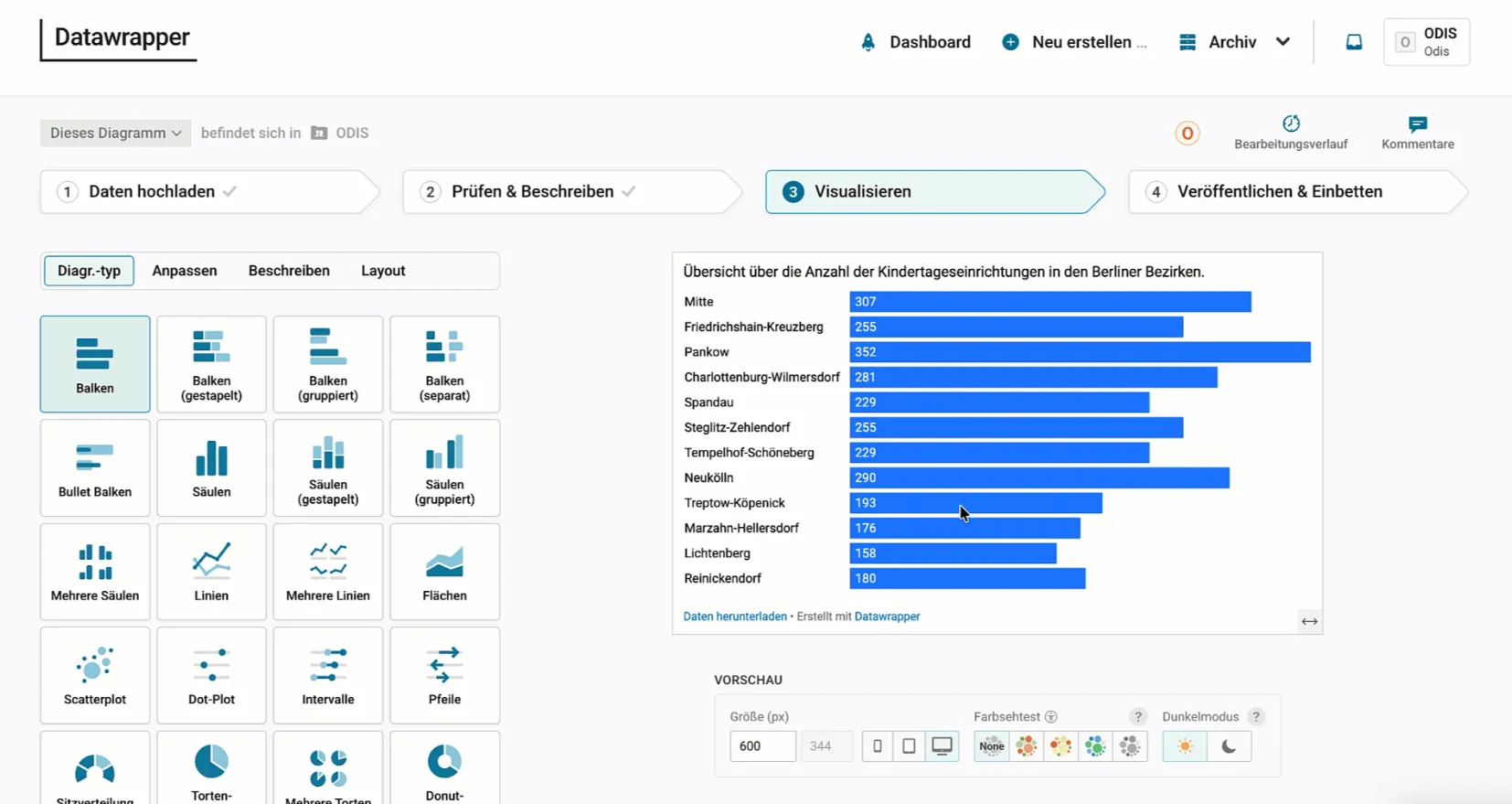Select the Linien chart type

pyautogui.click(x=211, y=572)
